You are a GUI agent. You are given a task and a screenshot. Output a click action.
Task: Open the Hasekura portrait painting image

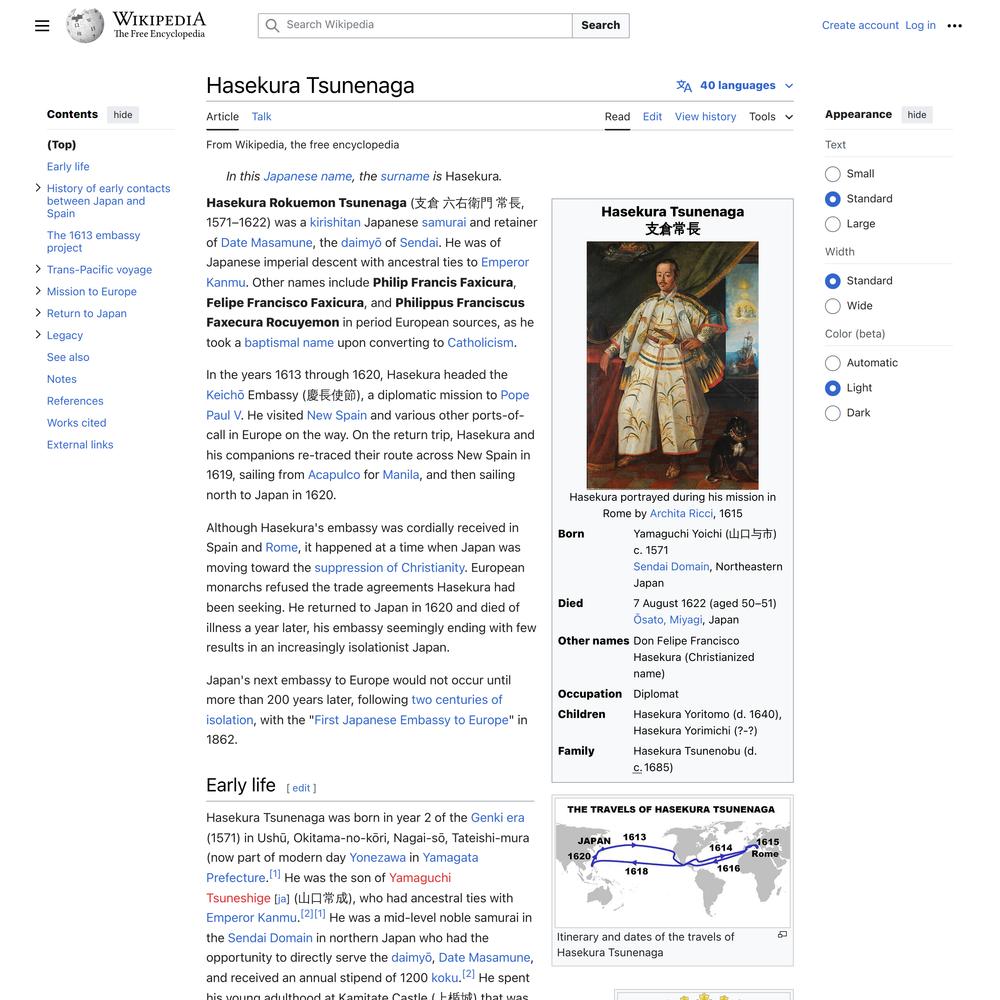(672, 365)
